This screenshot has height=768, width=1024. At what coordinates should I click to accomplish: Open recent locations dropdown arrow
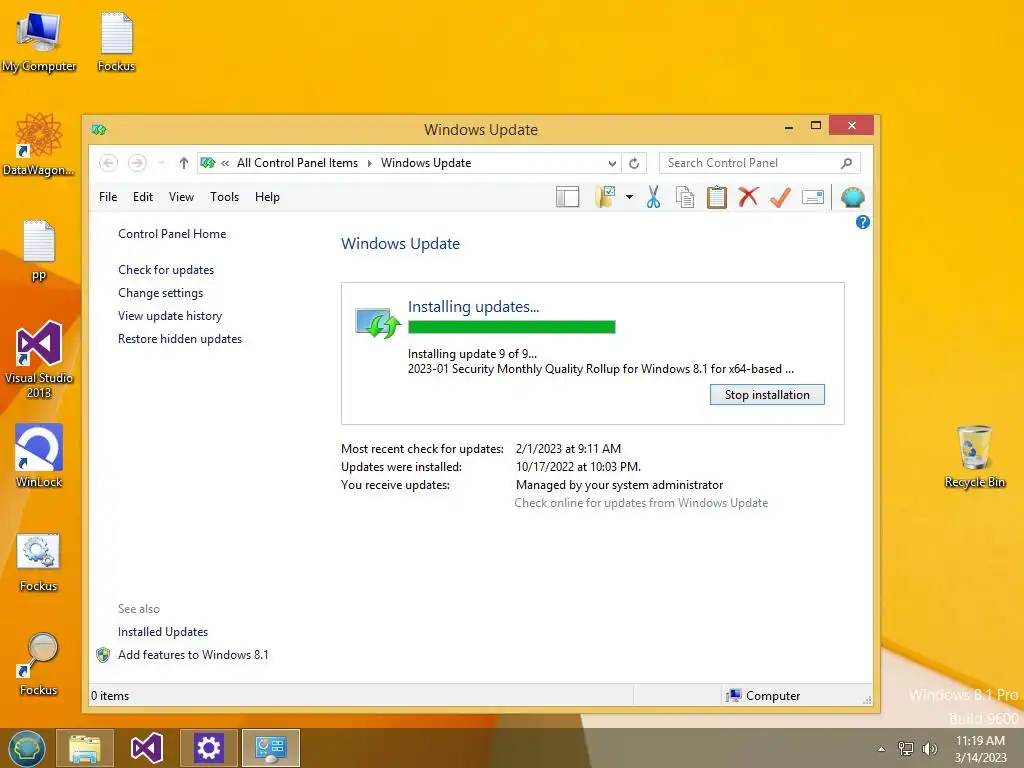(161, 163)
